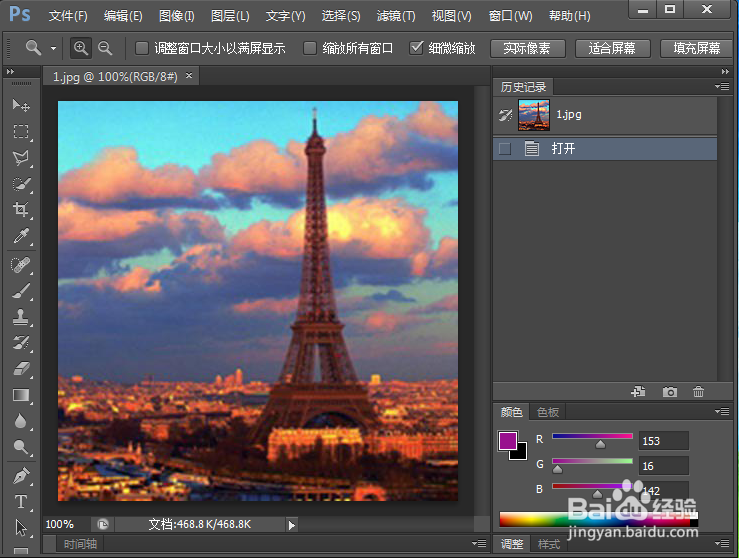This screenshot has width=739, height=558.
Task: Click the status bar preview icon
Action: pos(103,524)
